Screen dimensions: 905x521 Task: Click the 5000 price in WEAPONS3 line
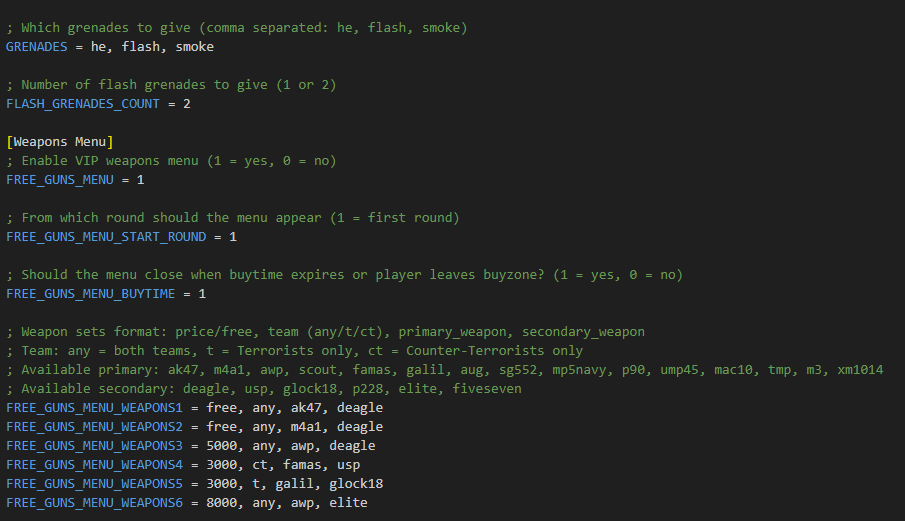click(x=221, y=446)
